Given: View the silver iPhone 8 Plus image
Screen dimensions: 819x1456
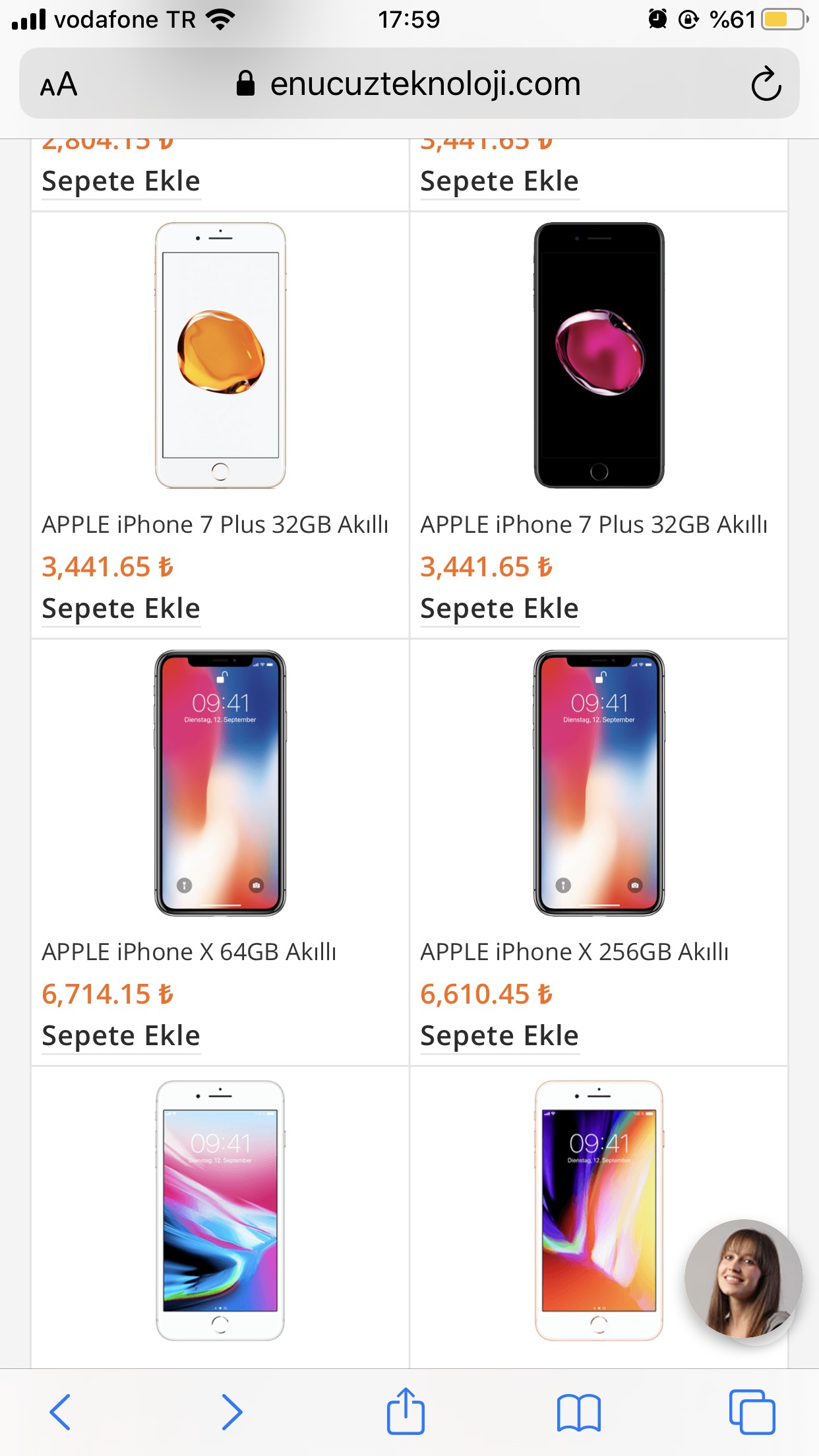Looking at the screenshot, I should click(x=220, y=1210).
